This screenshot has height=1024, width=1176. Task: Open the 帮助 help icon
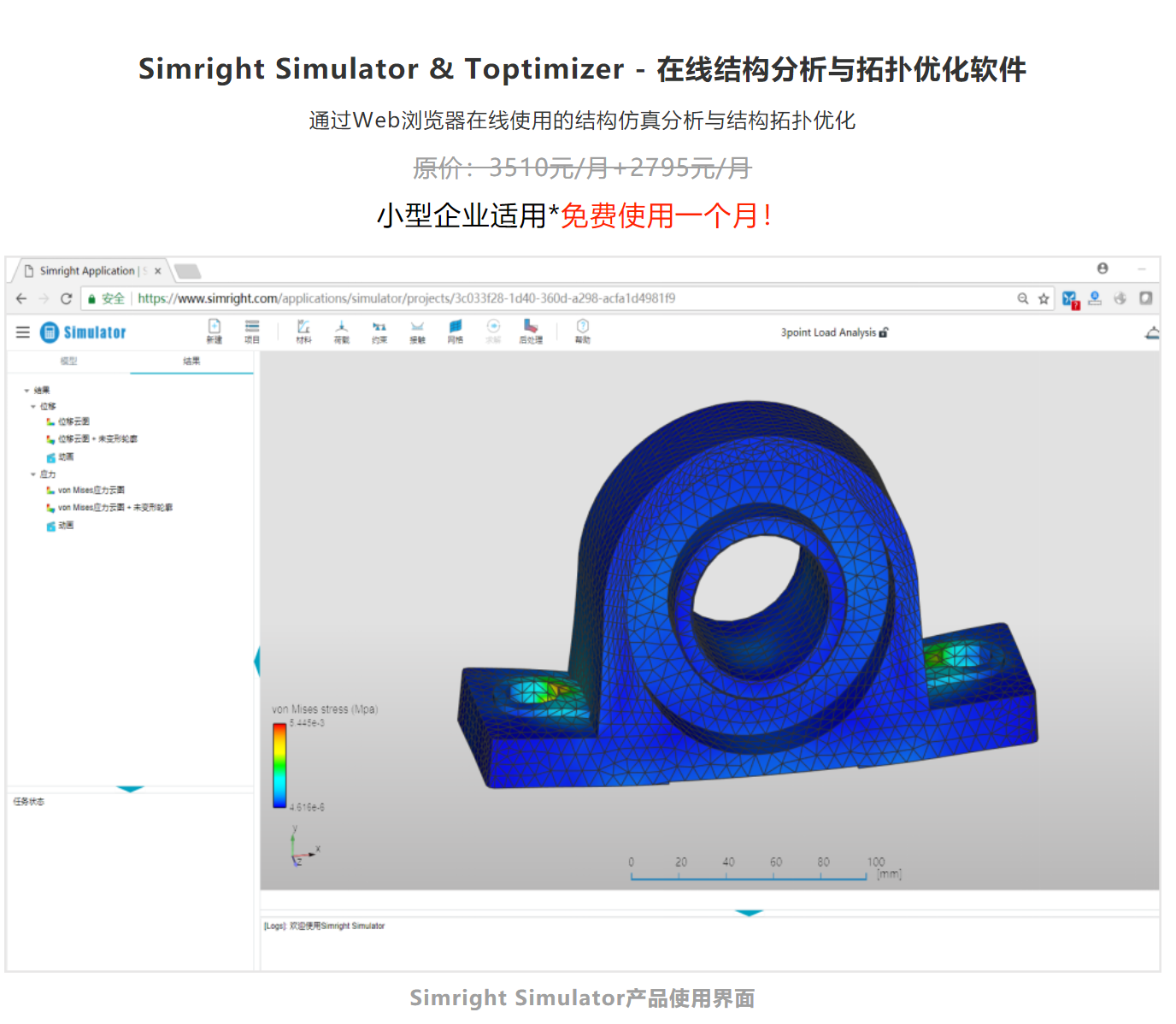[x=583, y=331]
